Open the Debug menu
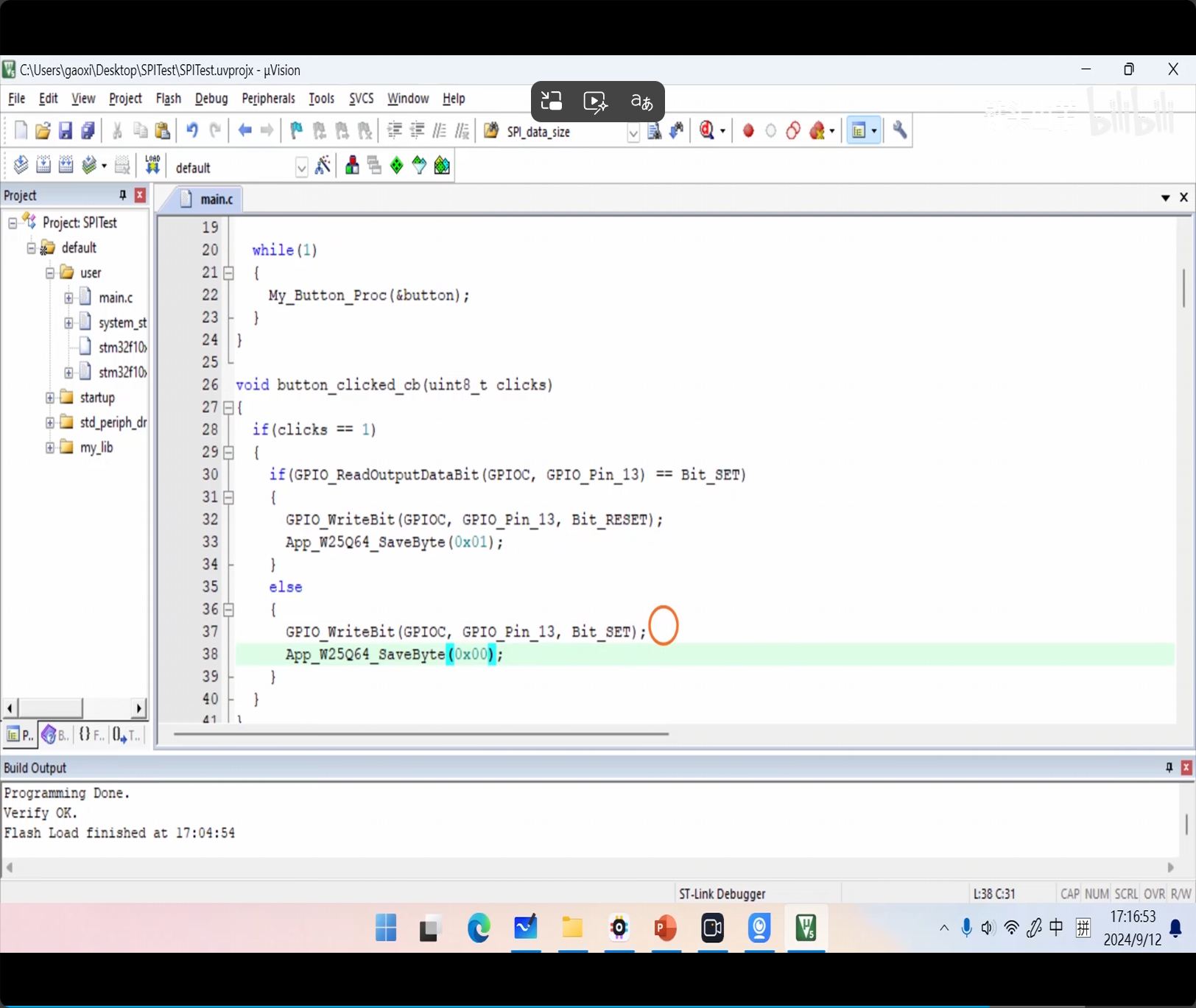Image resolution: width=1196 pixels, height=1008 pixels. click(x=211, y=99)
